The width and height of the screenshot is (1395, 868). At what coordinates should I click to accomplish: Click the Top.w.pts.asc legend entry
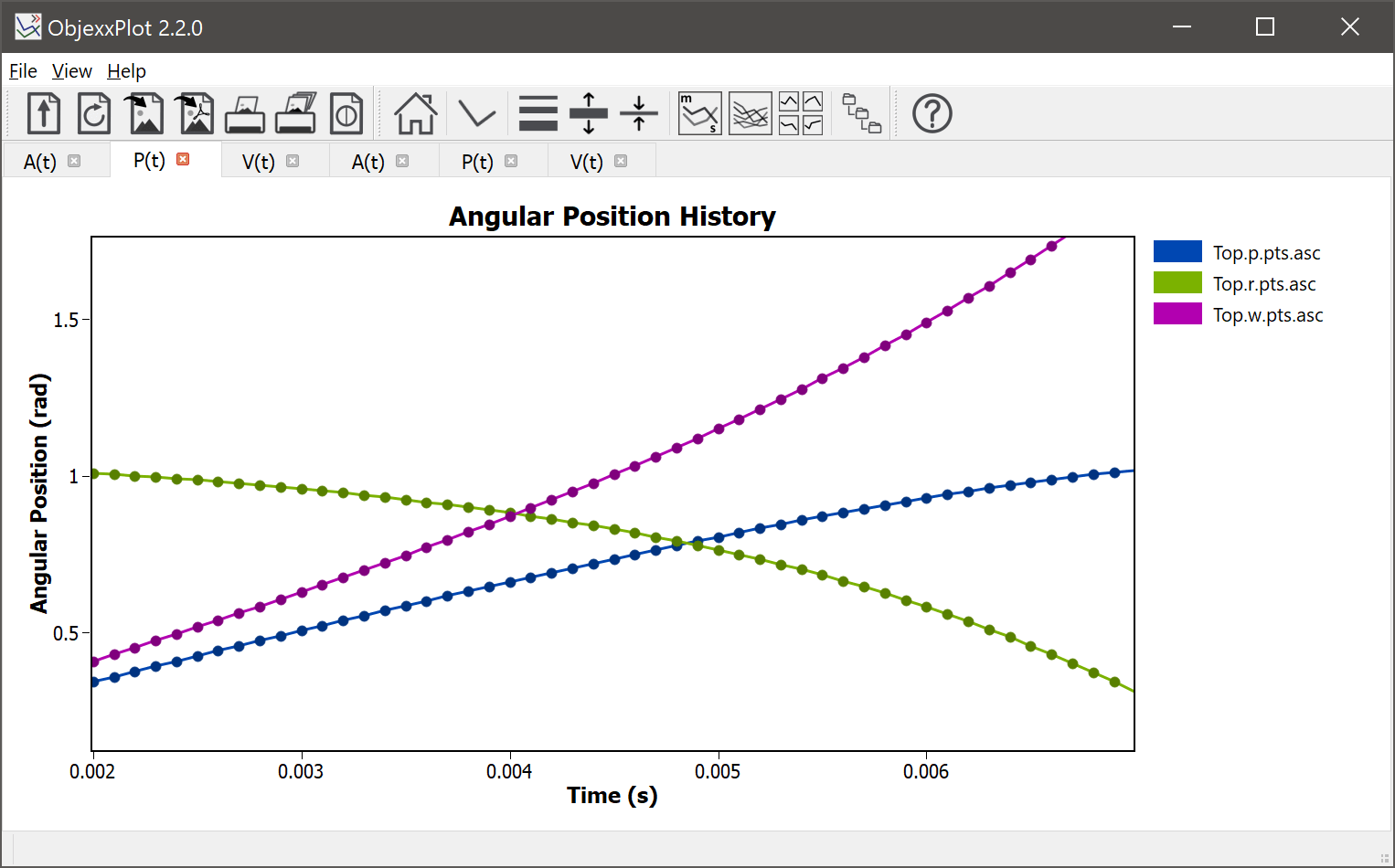click(x=1267, y=314)
